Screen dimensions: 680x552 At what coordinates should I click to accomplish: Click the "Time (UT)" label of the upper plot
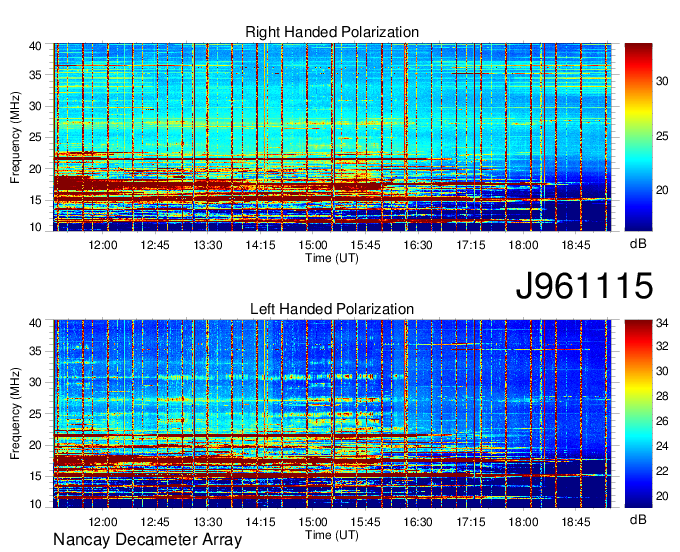tap(332, 258)
